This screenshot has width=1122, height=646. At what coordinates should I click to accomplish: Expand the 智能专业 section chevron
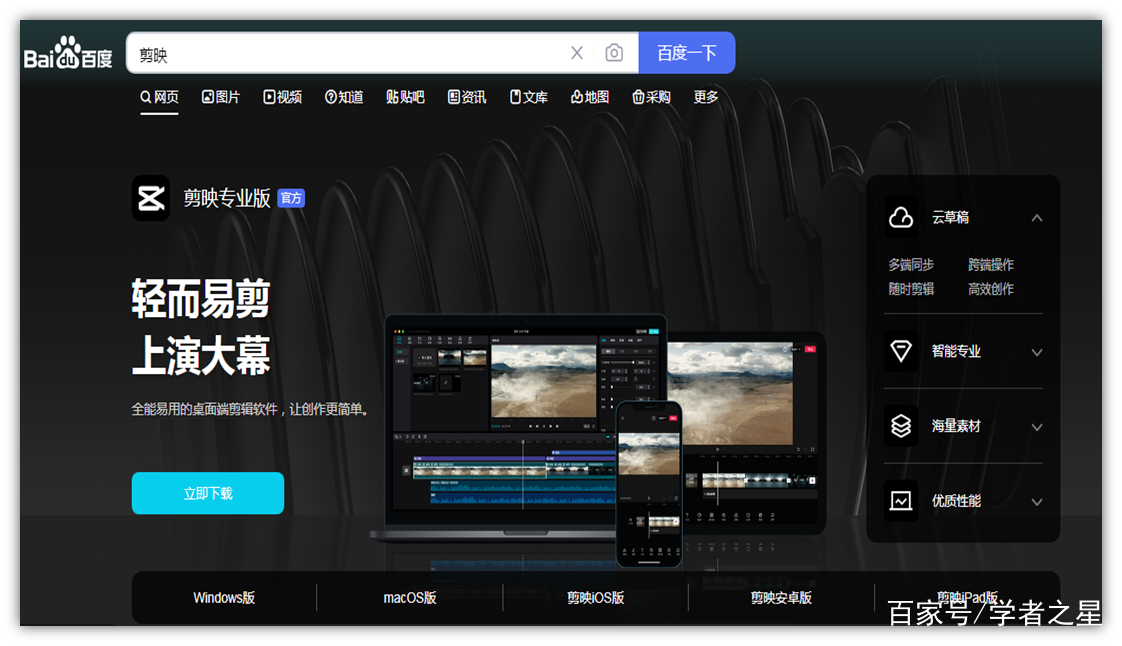click(1037, 352)
